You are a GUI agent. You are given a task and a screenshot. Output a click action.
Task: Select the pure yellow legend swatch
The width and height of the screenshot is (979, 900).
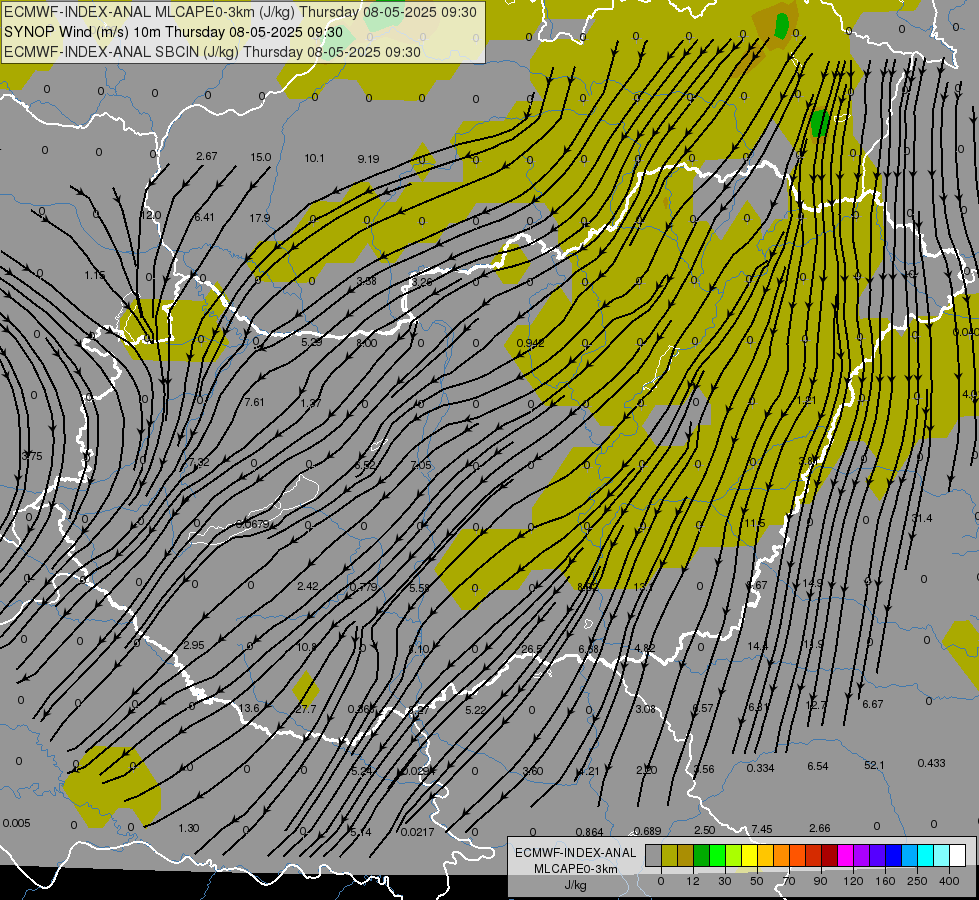click(749, 856)
